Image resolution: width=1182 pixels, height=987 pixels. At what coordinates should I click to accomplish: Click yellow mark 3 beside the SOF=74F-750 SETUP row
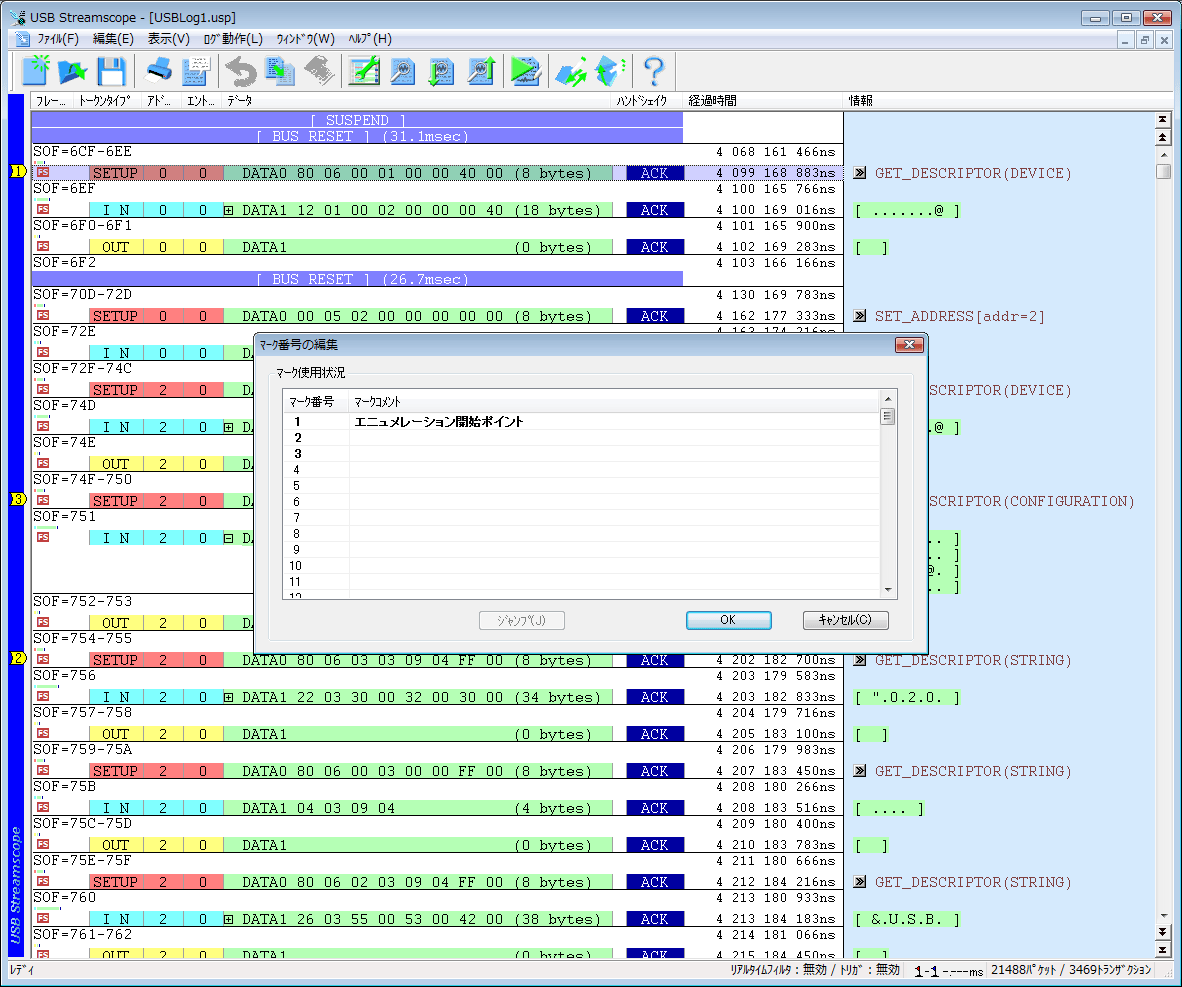[18, 499]
